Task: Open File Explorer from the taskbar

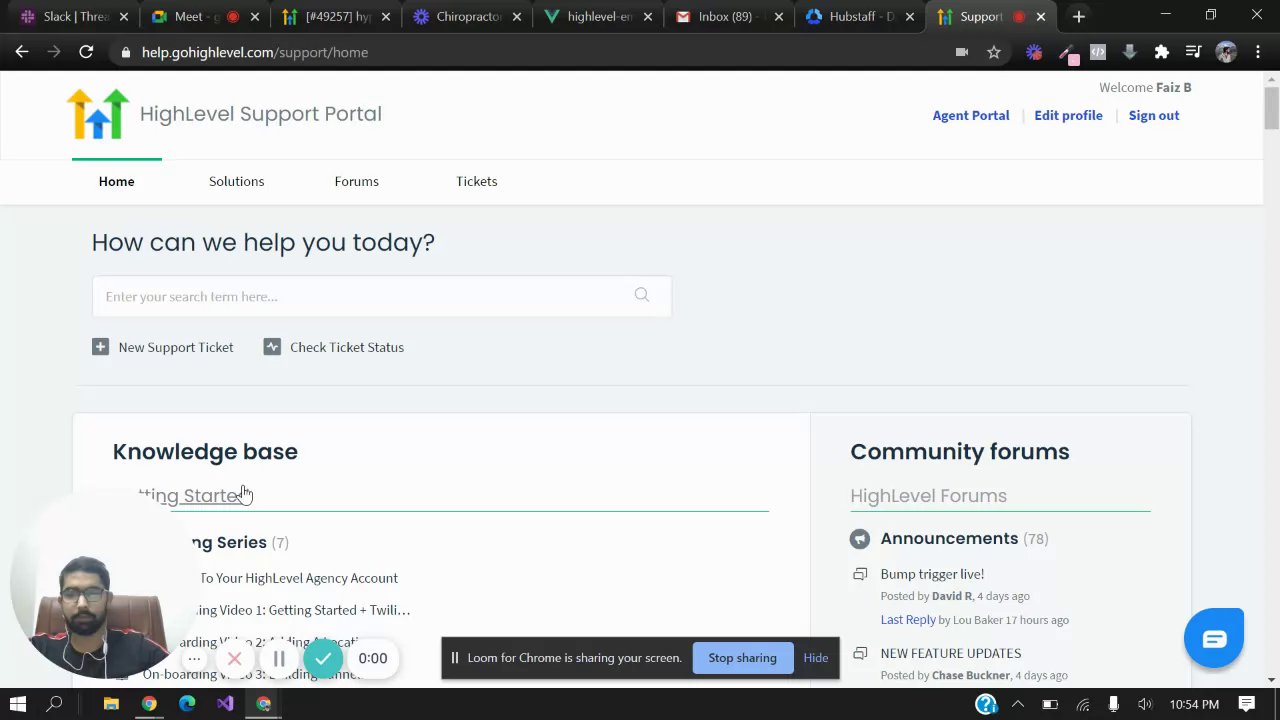Action: [x=111, y=704]
